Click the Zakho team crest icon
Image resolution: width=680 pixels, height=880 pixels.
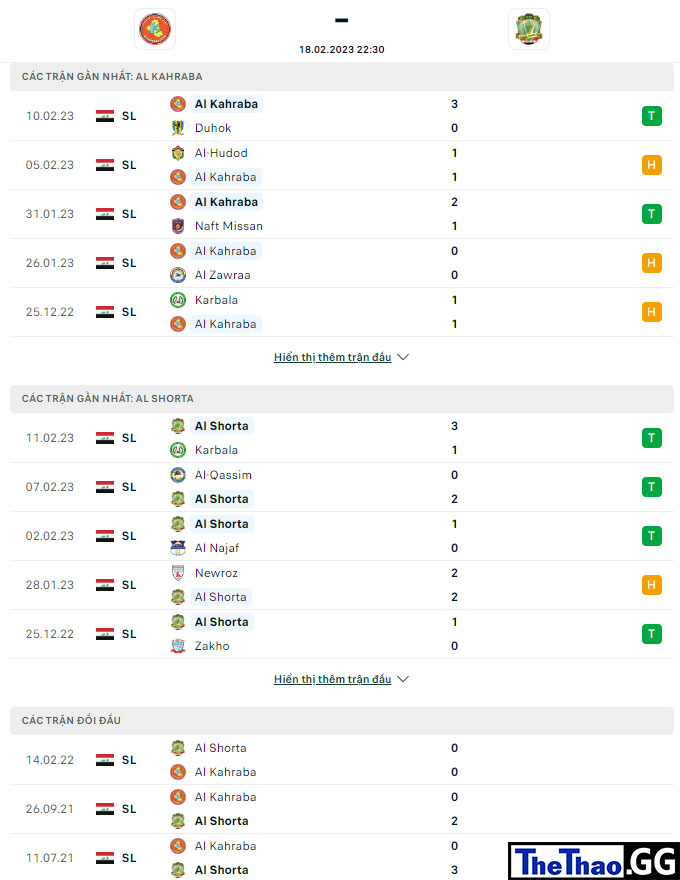pos(178,646)
